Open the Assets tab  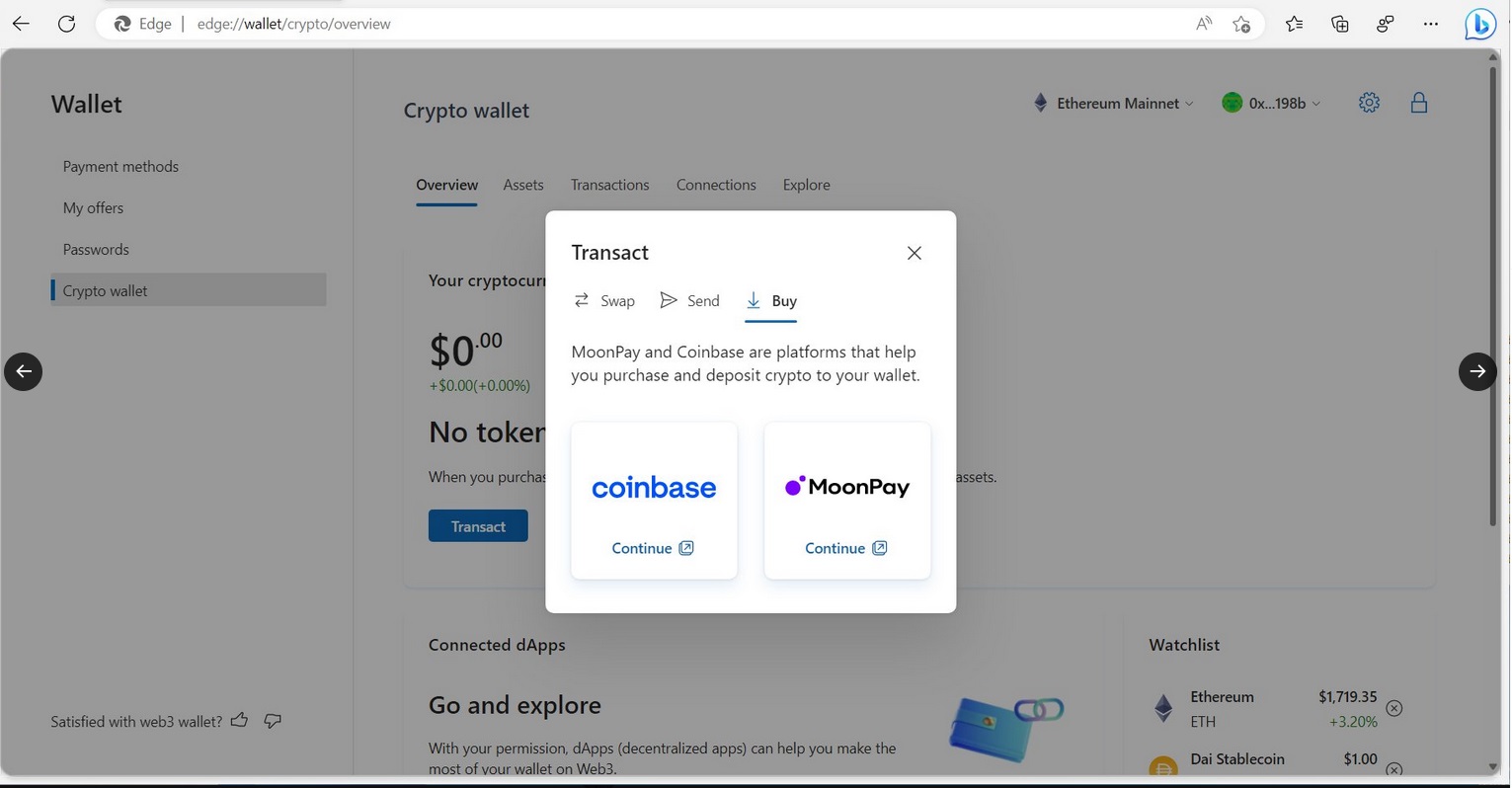[x=523, y=185]
